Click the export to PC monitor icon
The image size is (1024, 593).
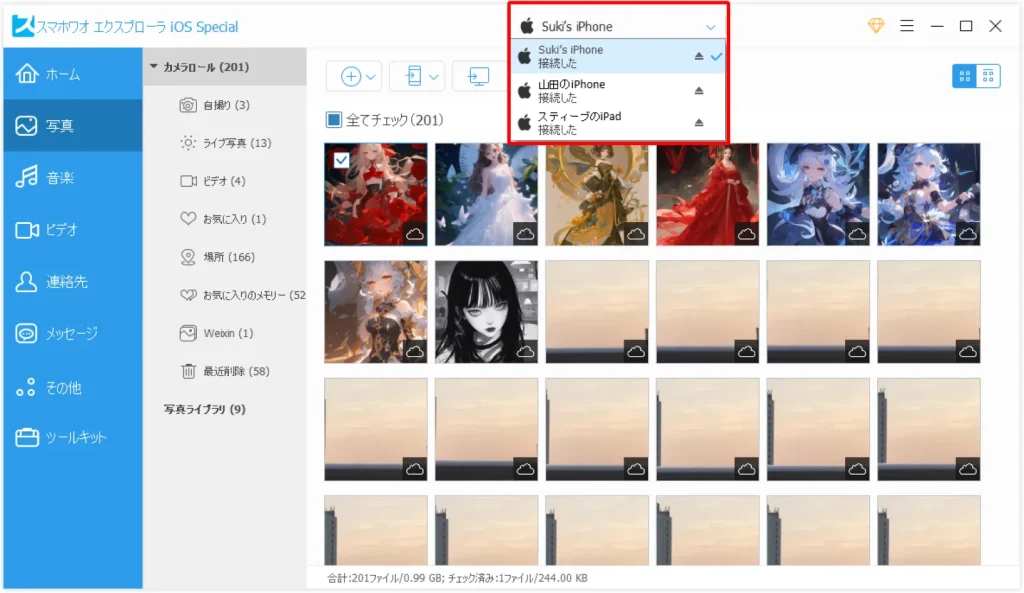tap(478, 76)
